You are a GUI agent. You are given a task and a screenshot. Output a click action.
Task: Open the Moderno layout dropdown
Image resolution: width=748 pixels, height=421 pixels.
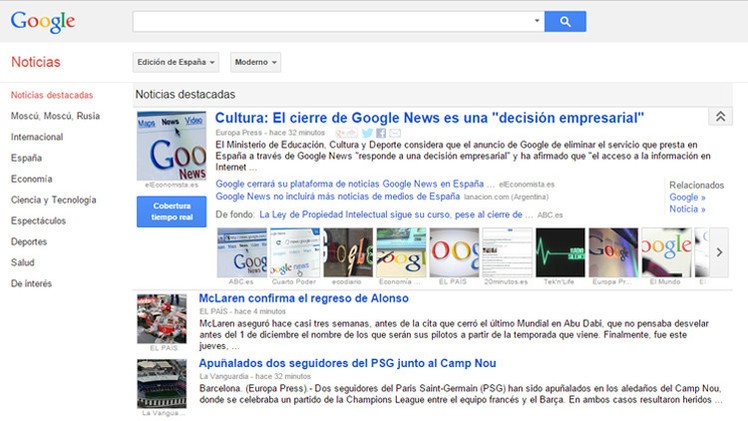255,62
